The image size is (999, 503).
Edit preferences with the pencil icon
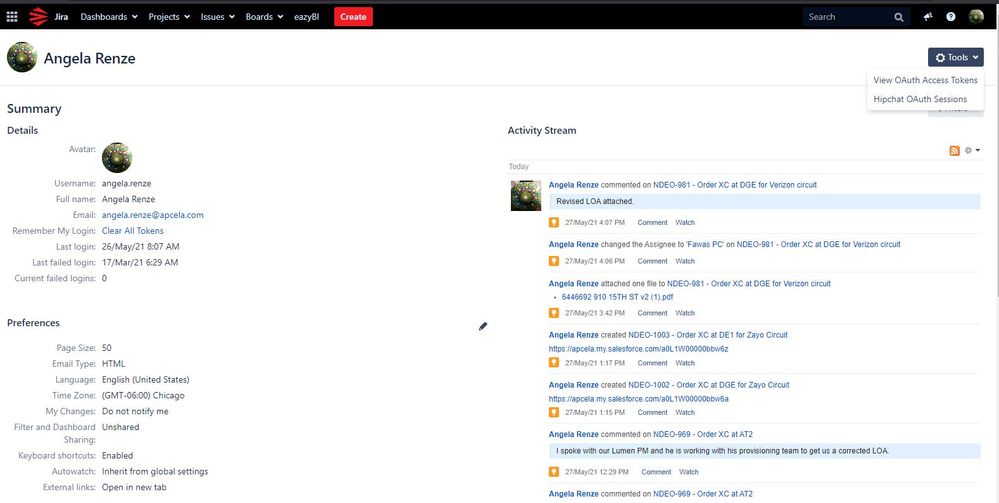coord(483,326)
